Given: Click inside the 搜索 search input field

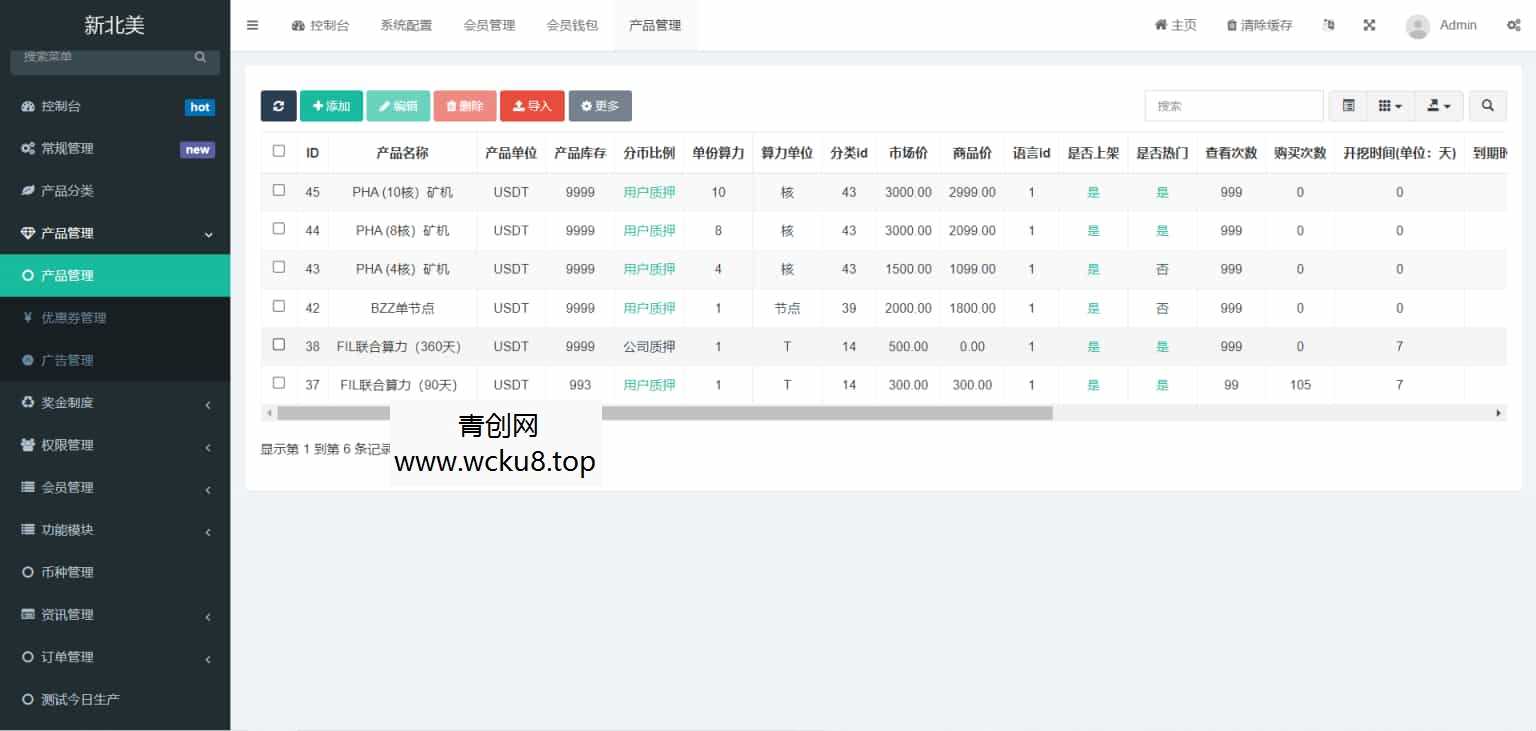Looking at the screenshot, I should (x=1233, y=105).
